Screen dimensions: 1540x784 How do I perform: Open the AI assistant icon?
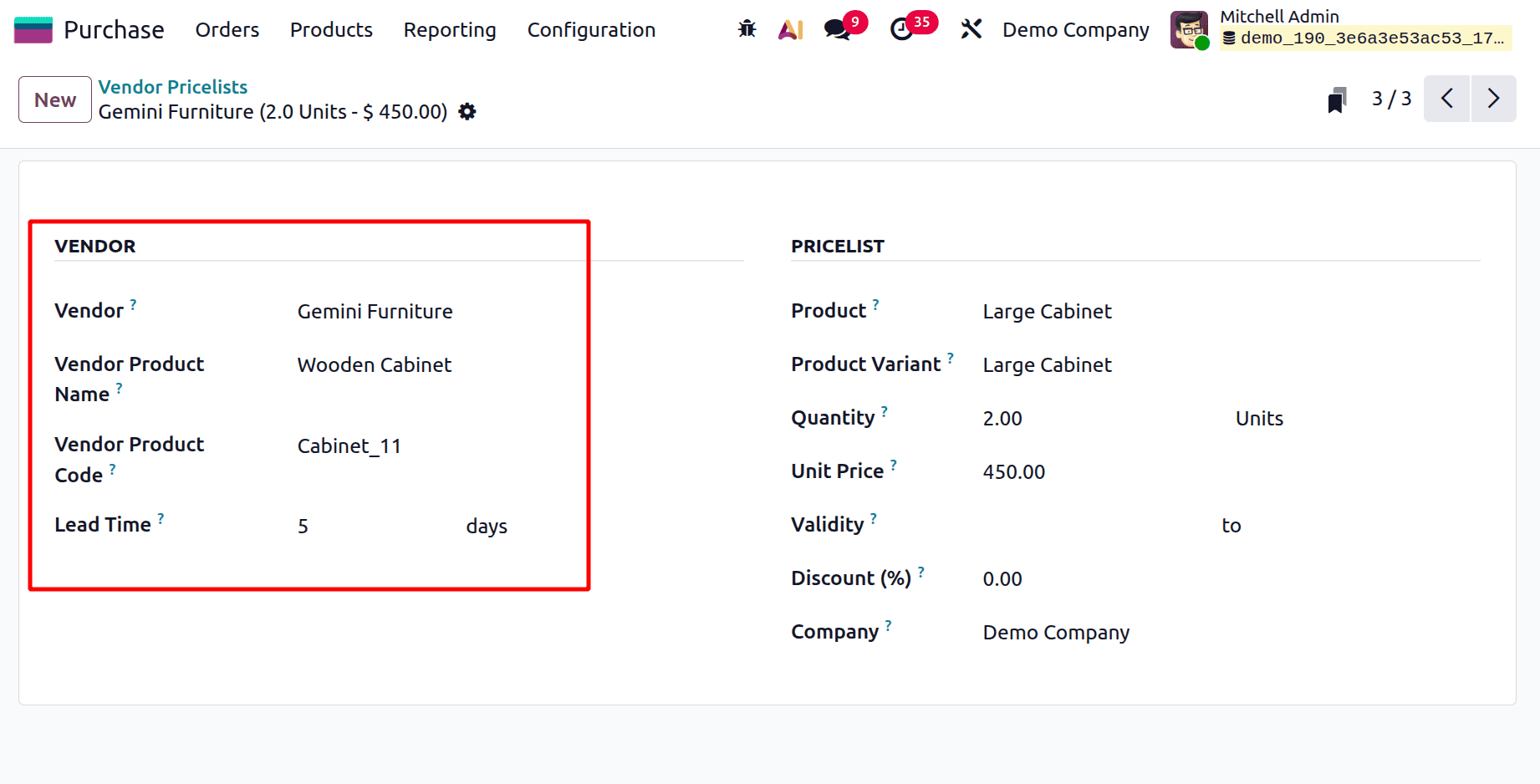point(789,28)
